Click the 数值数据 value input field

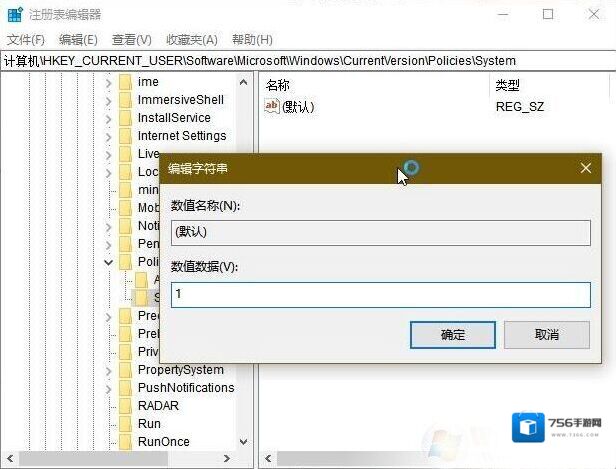381,295
